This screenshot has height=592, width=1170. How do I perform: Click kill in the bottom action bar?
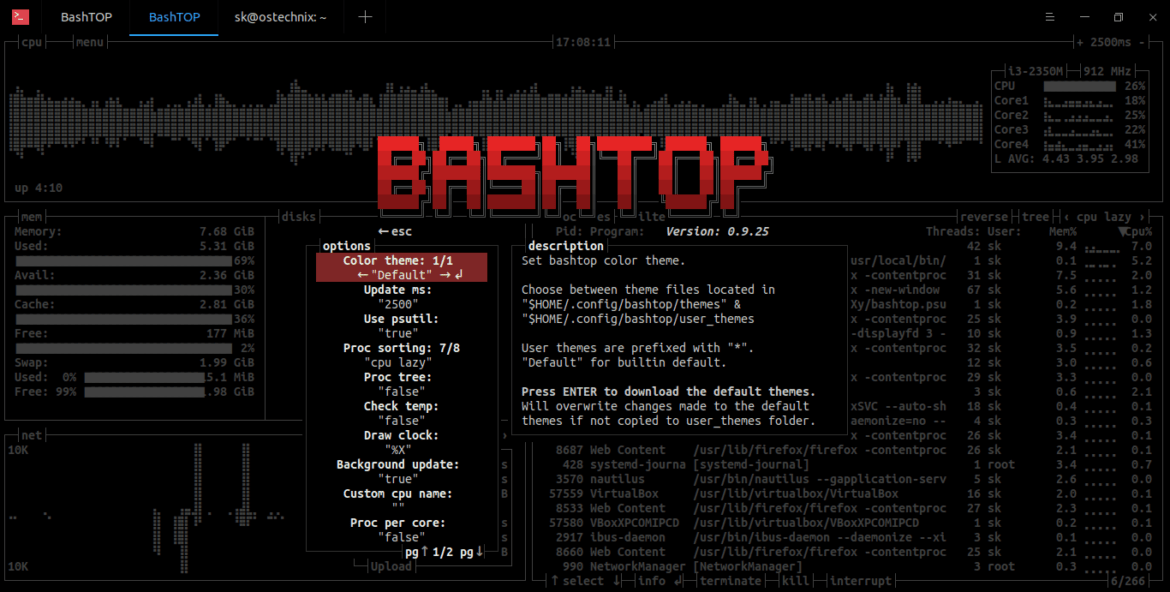point(797,580)
